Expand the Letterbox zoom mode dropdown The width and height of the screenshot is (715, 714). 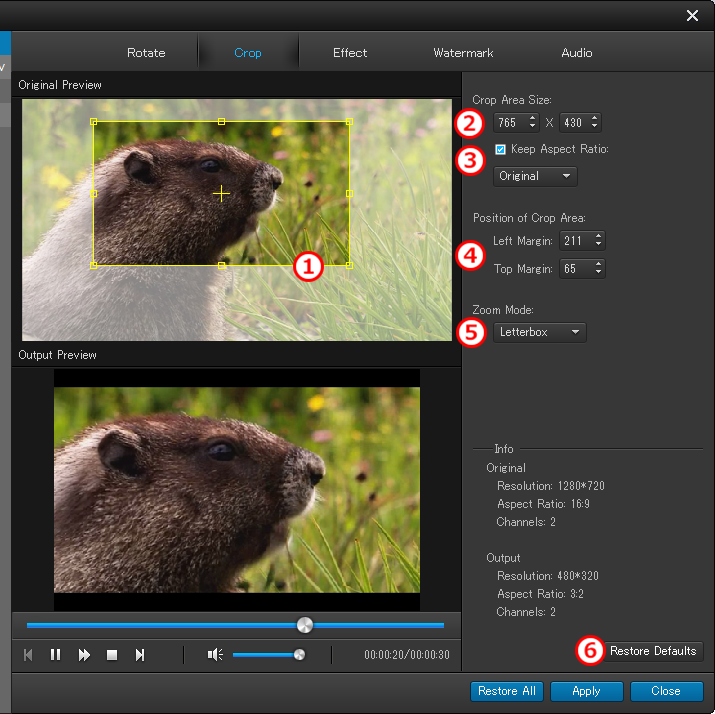point(539,332)
